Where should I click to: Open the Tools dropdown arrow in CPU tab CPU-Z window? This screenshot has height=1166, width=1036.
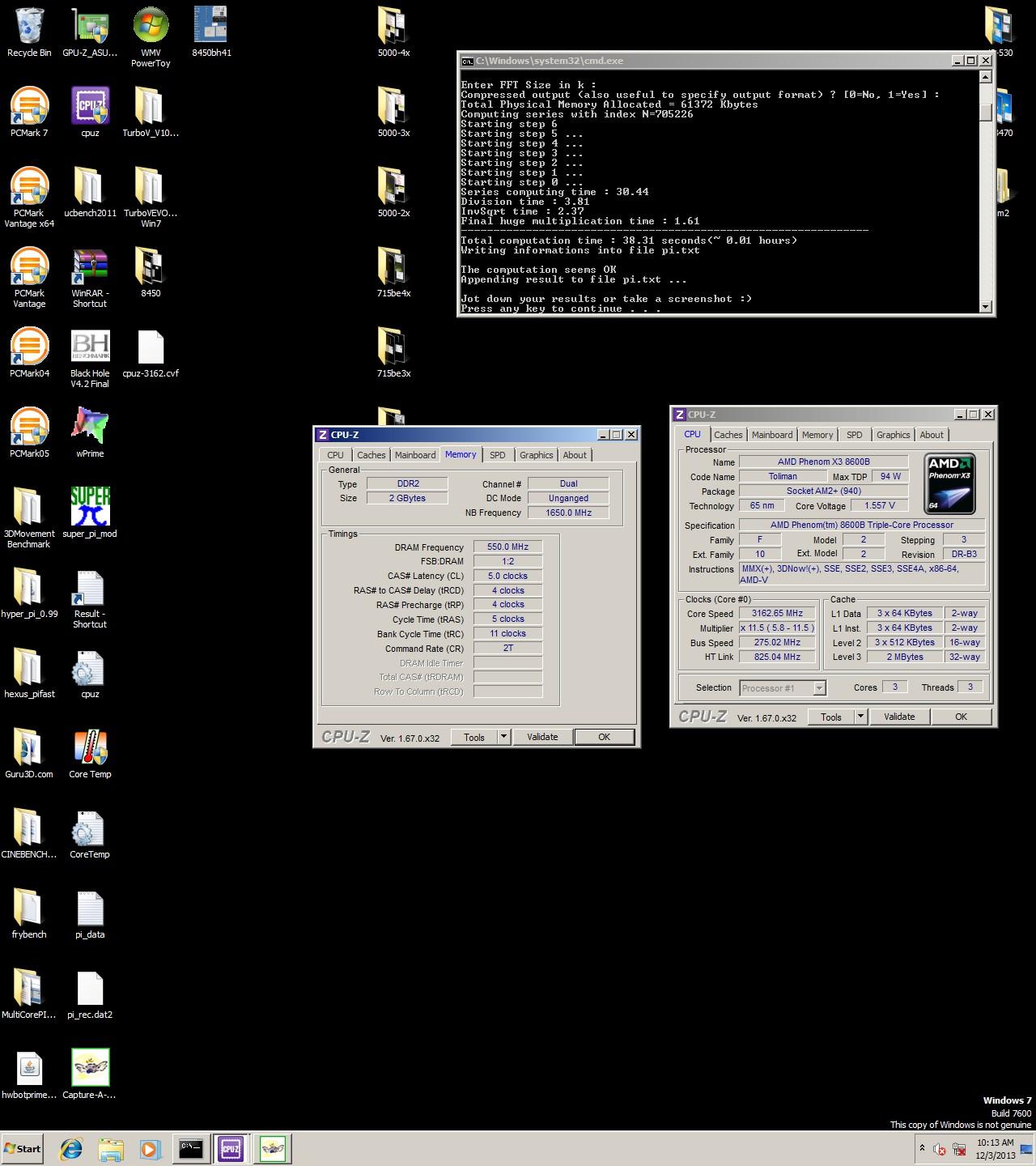point(860,717)
